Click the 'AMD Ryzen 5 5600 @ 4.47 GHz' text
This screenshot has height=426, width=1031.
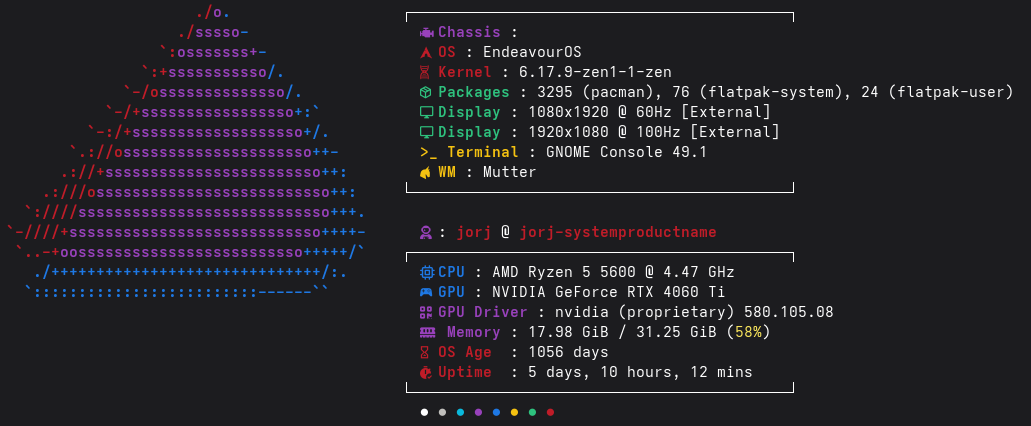pos(613,272)
